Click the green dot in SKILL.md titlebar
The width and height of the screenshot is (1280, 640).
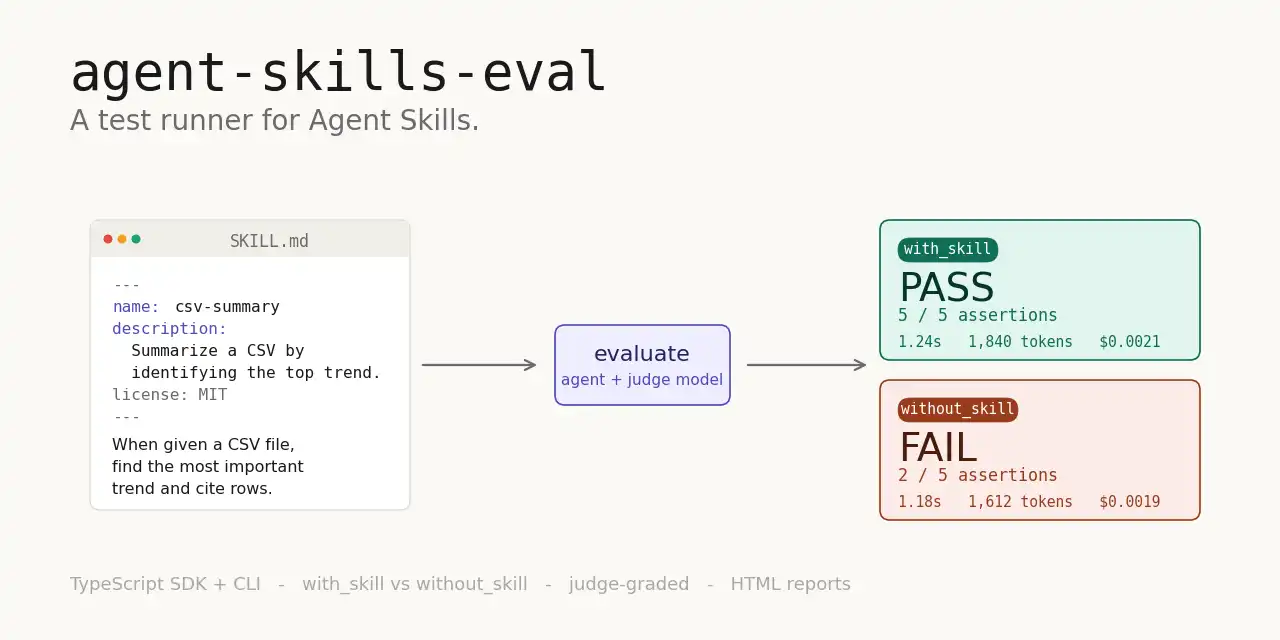136,239
